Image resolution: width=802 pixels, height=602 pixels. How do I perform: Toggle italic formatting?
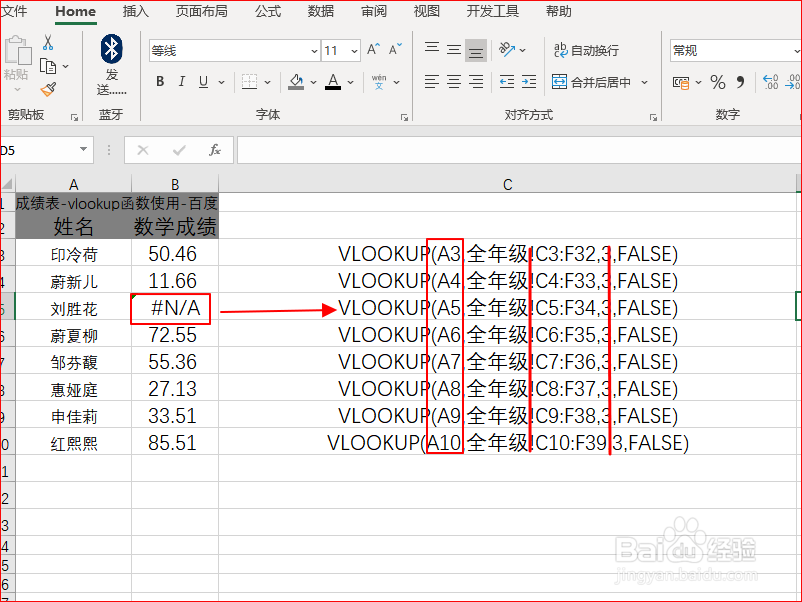click(x=182, y=81)
